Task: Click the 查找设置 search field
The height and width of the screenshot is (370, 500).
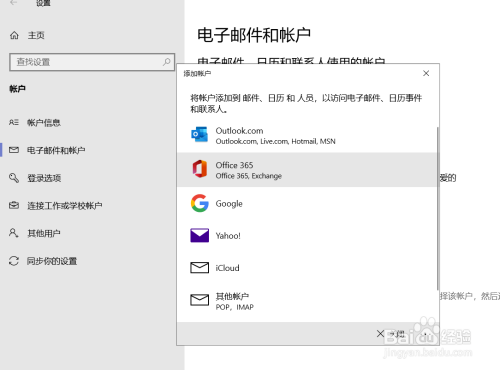Action: [x=92, y=62]
